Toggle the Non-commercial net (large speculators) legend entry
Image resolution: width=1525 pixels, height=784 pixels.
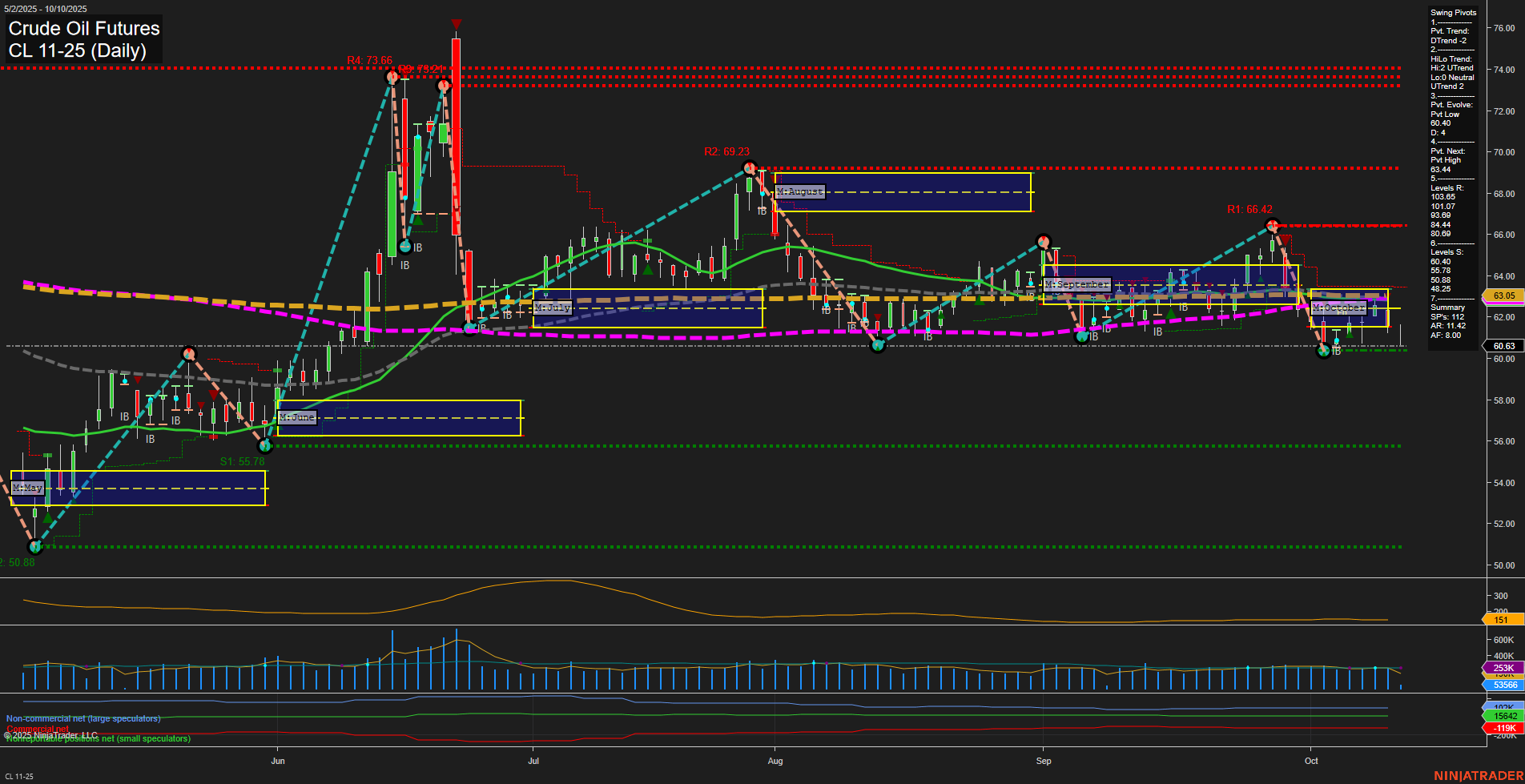82,718
